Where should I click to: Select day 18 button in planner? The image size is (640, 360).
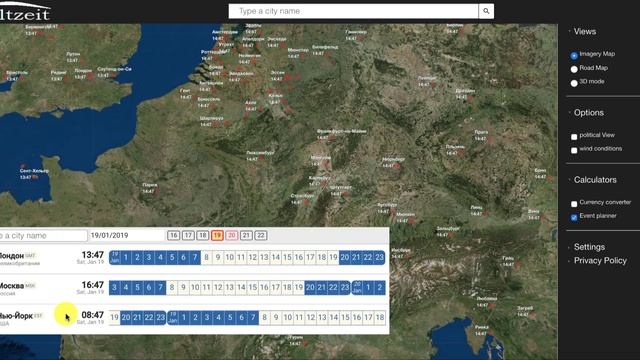(x=202, y=236)
